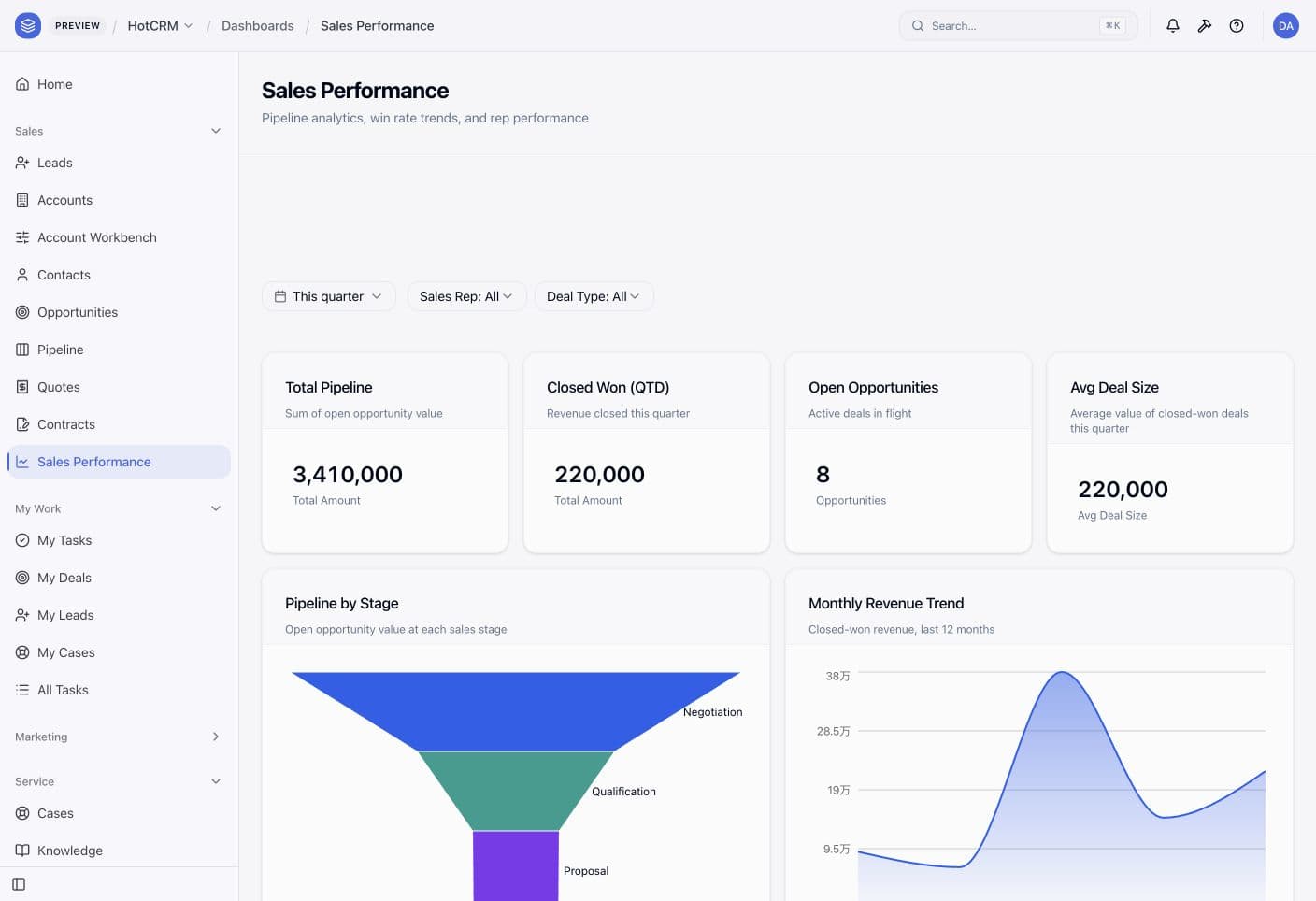Image resolution: width=1316 pixels, height=901 pixels.
Task: Click the Dashboards breadcrumb link
Action: coord(257,26)
